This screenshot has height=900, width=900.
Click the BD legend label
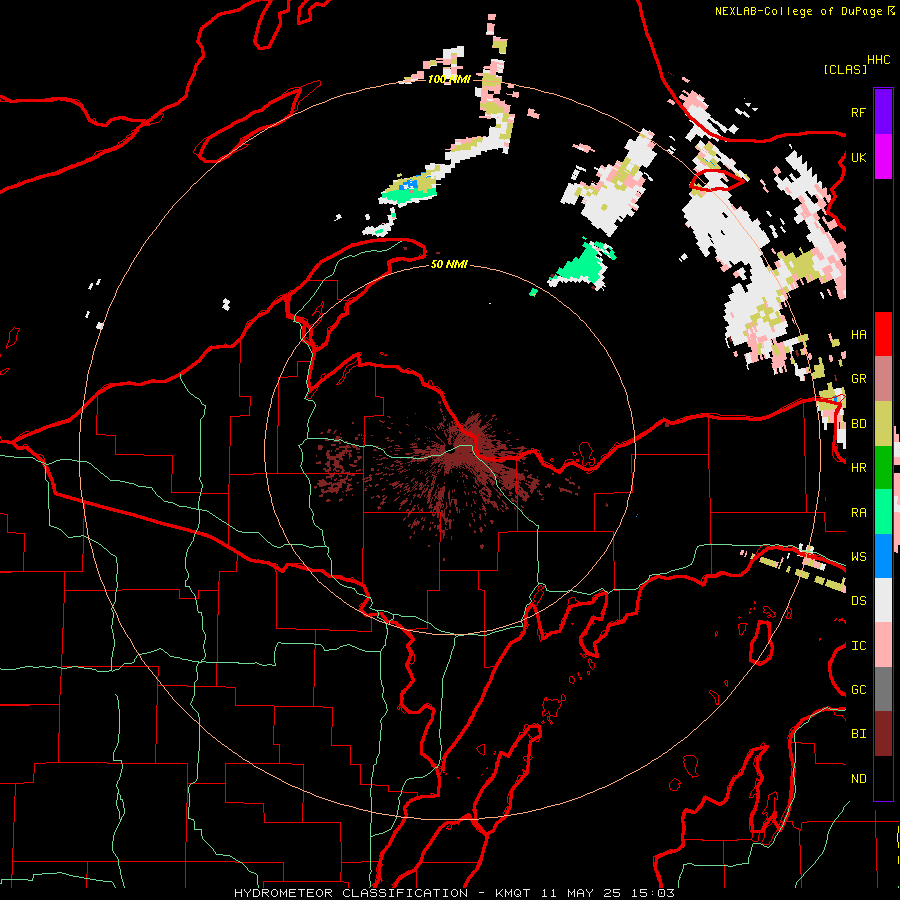click(x=858, y=424)
